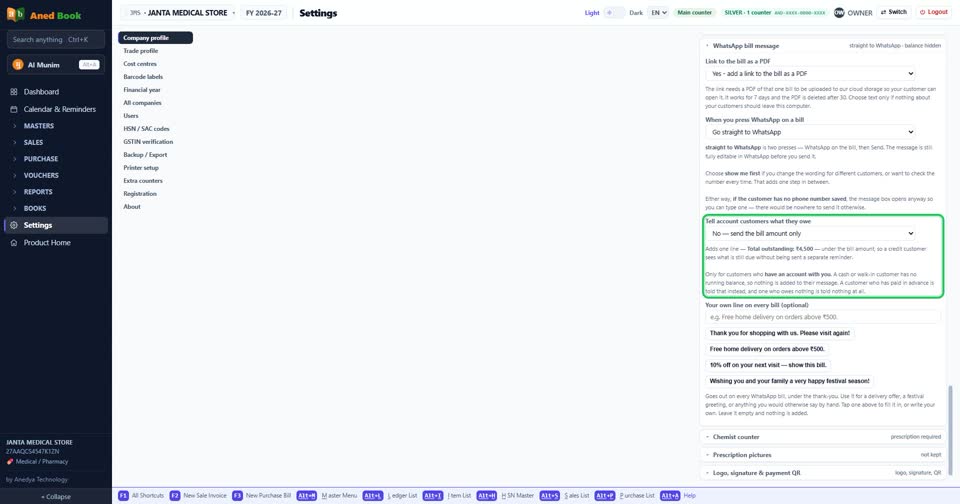This screenshot has height=504, width=960.
Task: Collapse the WhatsApp bill message section
Action: [x=823, y=46]
